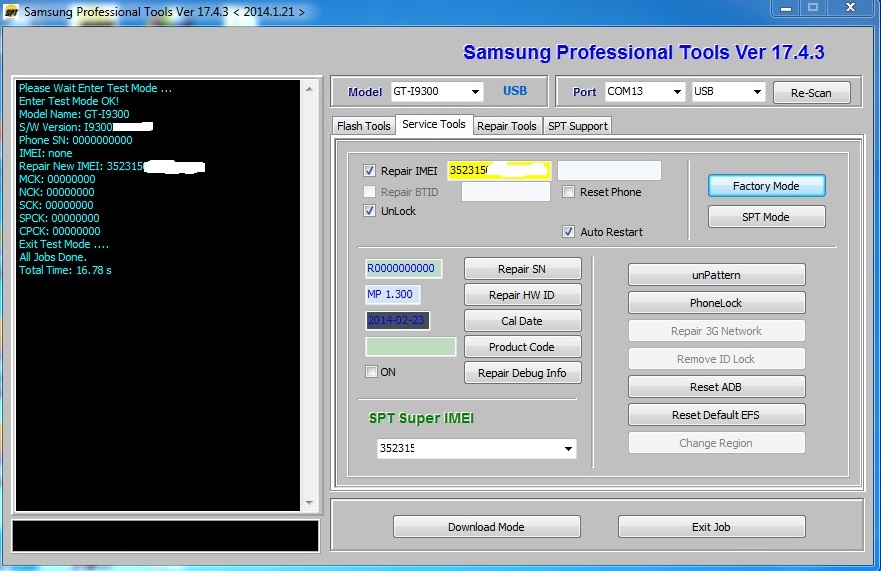Click the Download Mode button

(x=487, y=527)
